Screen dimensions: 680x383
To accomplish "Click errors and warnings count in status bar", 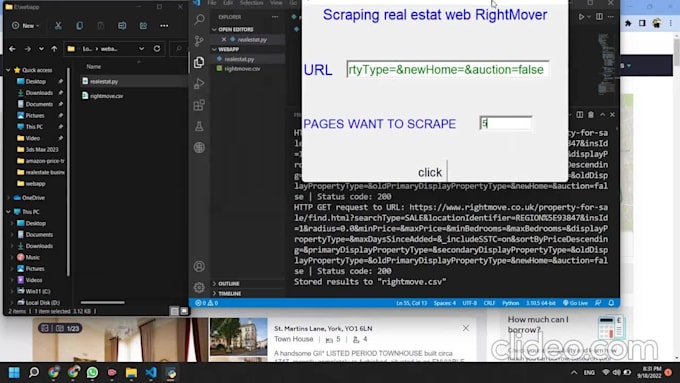I will tap(206, 303).
